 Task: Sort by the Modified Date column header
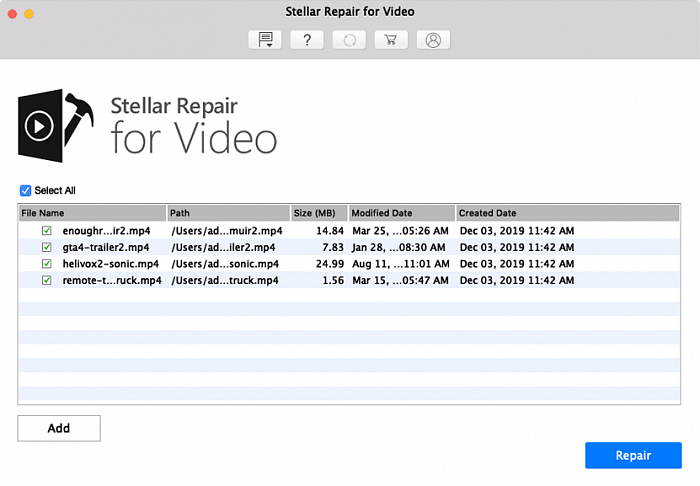click(x=402, y=213)
